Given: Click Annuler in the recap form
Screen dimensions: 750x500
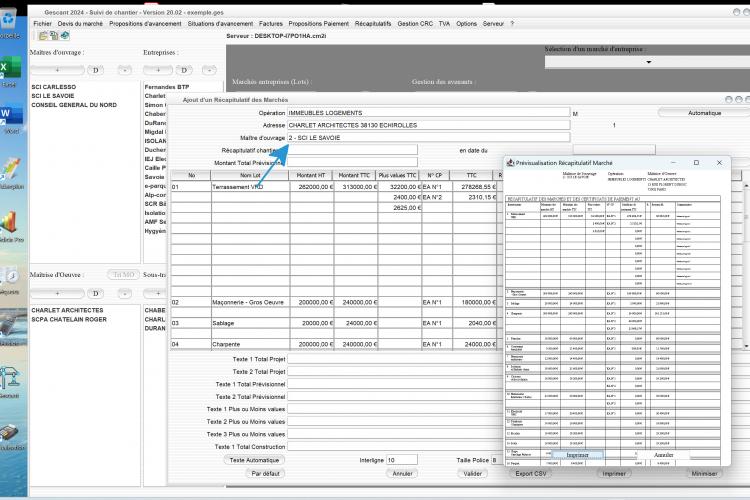Looking at the screenshot, I should tap(402, 474).
